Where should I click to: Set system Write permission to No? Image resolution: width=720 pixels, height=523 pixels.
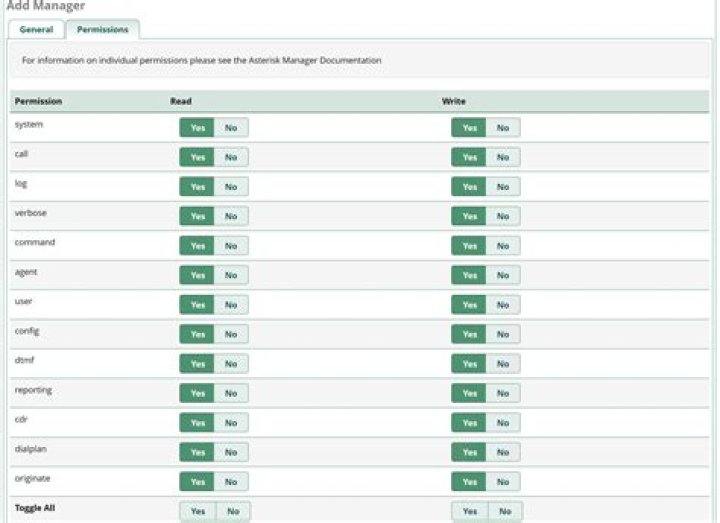pos(502,128)
